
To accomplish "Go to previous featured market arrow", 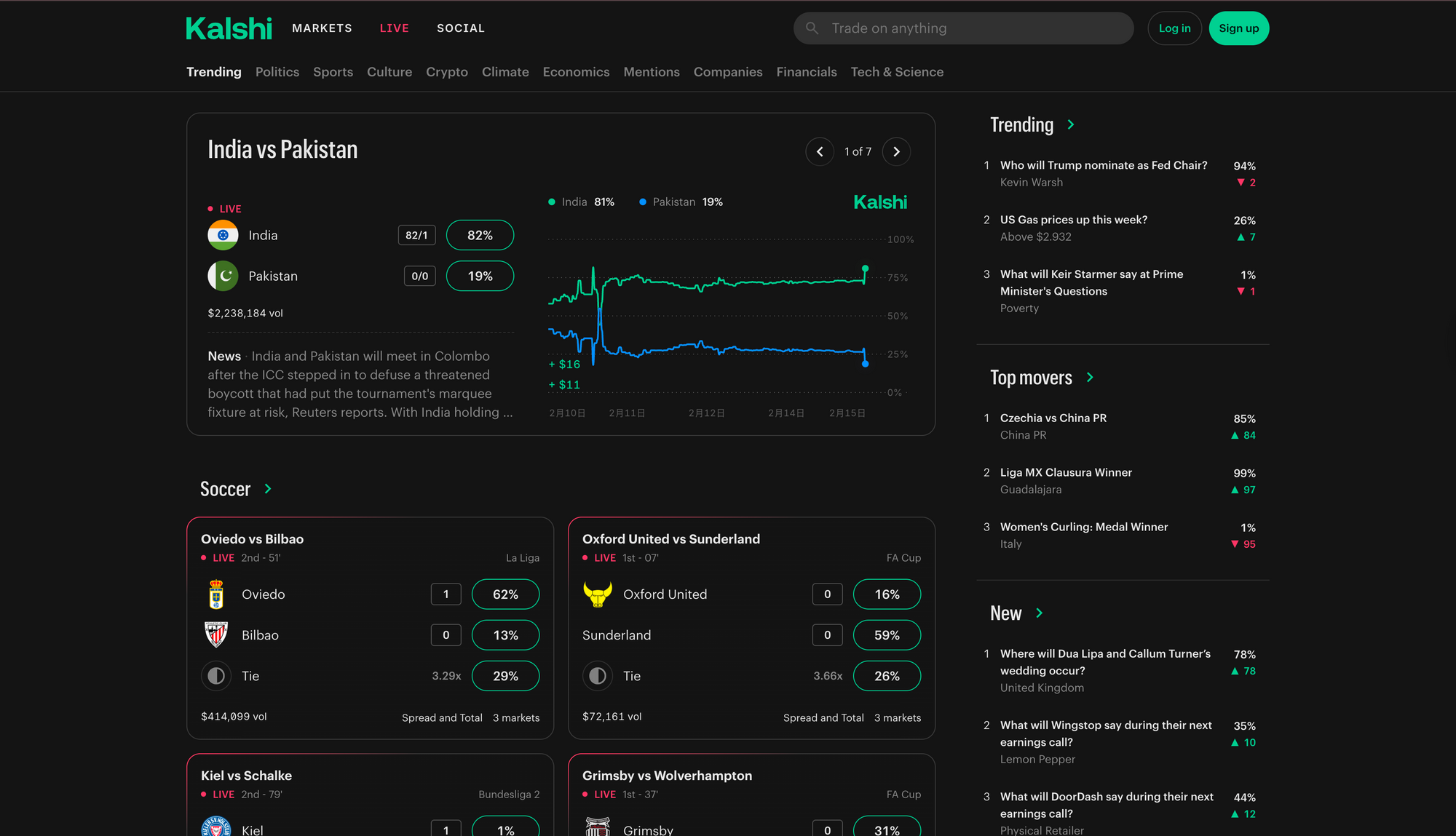I will coord(820,151).
